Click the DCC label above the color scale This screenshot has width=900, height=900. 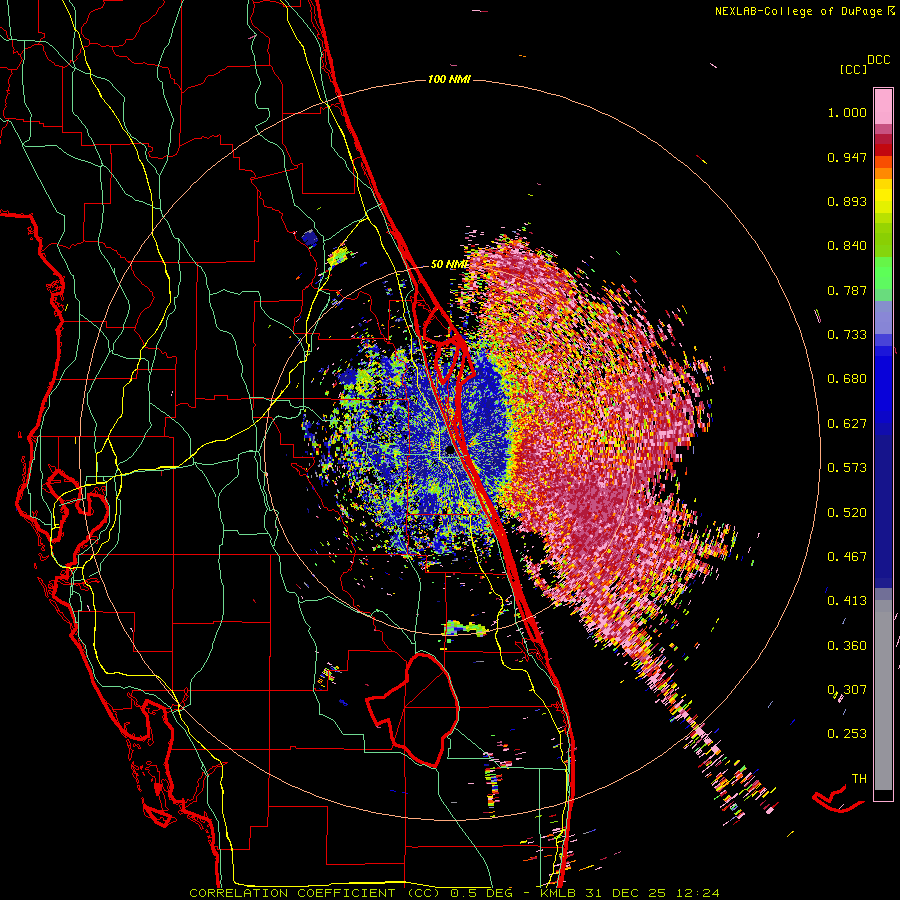click(x=879, y=60)
